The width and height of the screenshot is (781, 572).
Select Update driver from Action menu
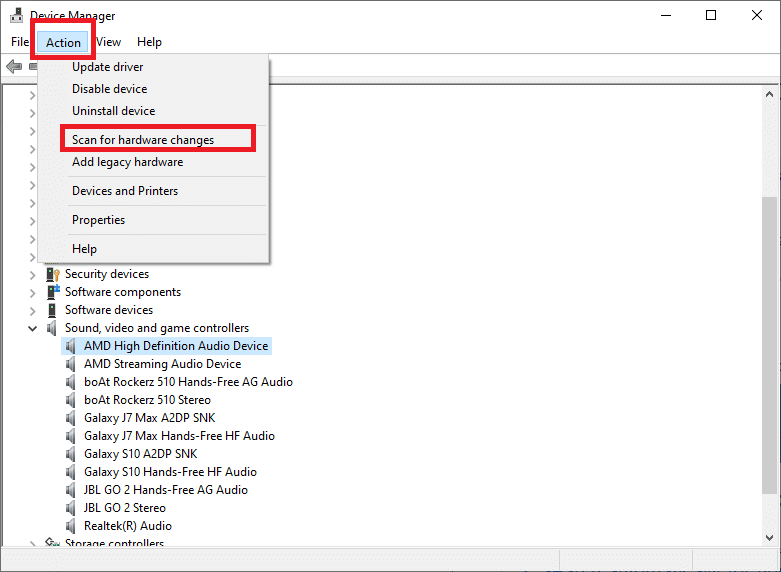[x=107, y=67]
